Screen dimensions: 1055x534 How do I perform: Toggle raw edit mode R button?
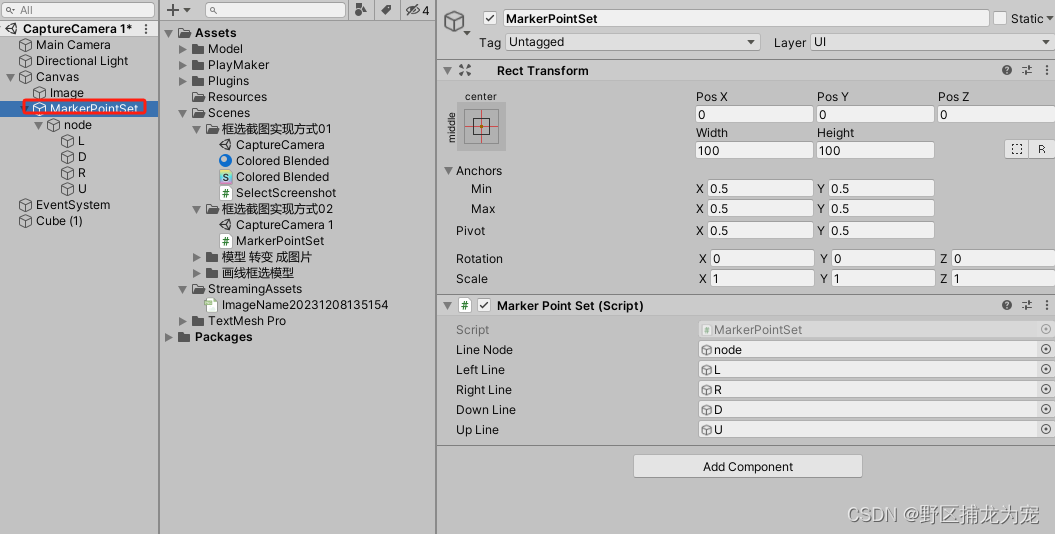[x=1042, y=149]
